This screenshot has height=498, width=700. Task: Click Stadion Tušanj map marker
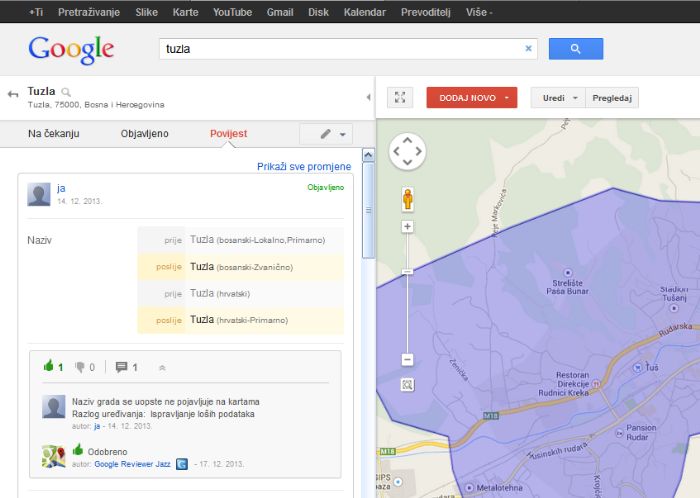tap(674, 308)
